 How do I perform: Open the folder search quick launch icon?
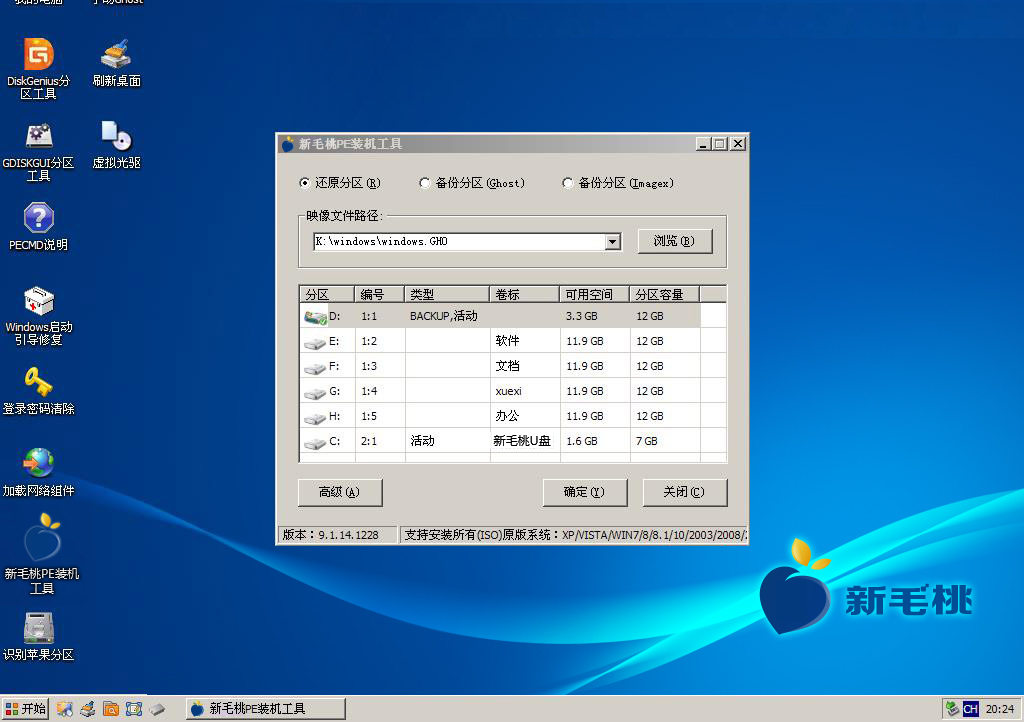[x=110, y=708]
